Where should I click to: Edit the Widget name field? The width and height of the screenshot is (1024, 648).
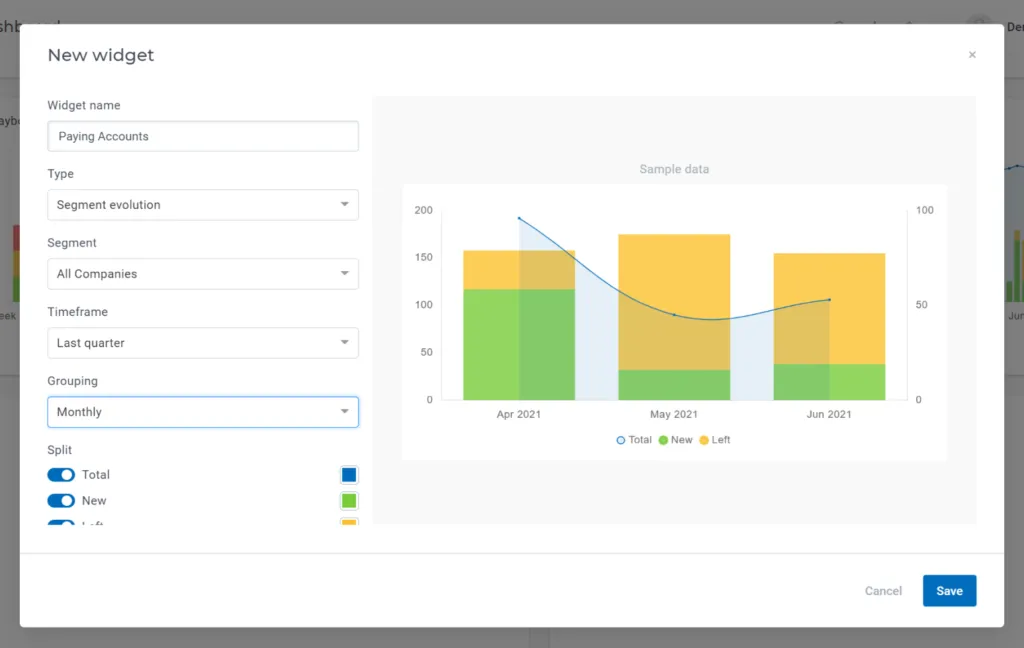click(203, 137)
